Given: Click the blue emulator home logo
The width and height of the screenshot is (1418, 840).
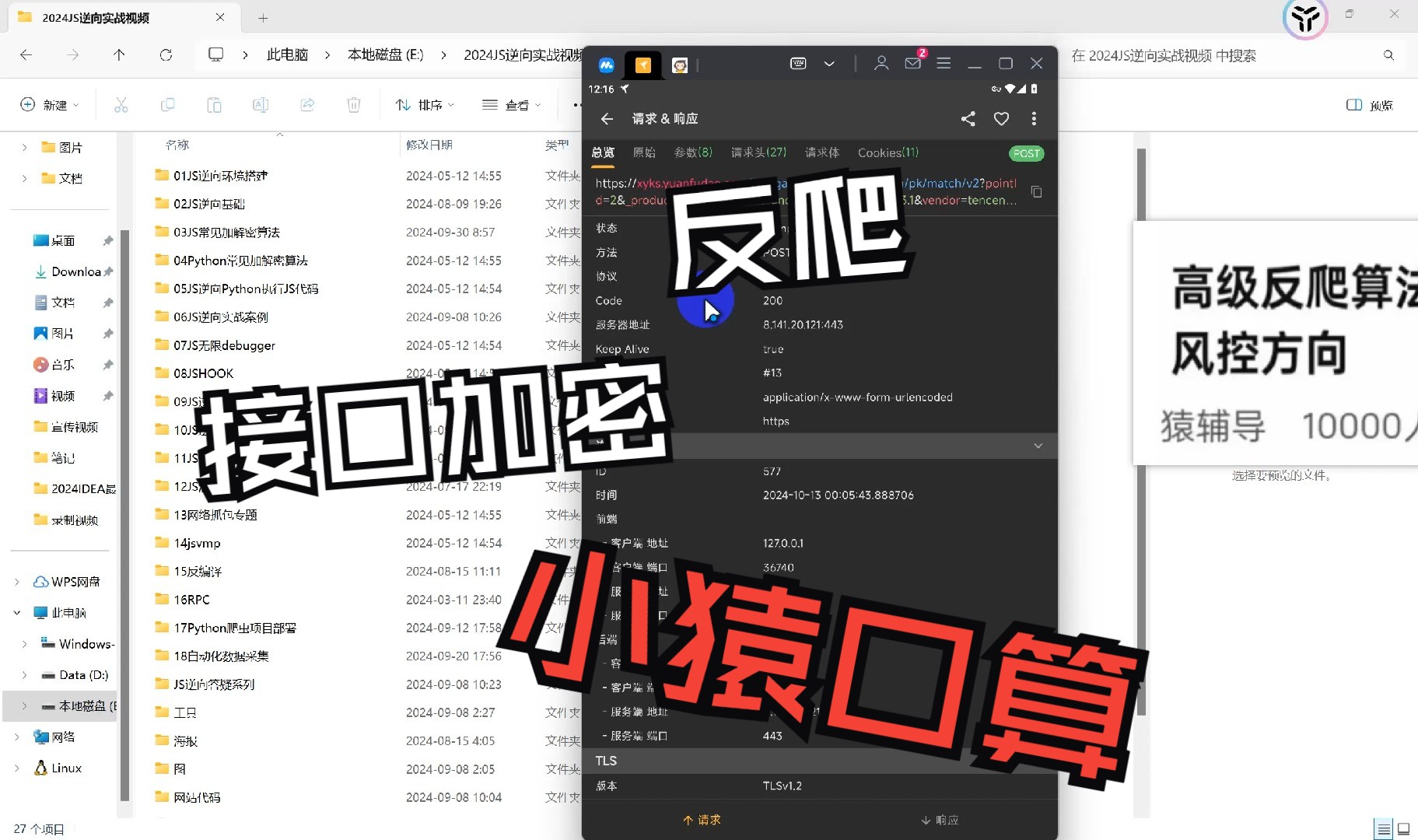Looking at the screenshot, I should click(607, 65).
